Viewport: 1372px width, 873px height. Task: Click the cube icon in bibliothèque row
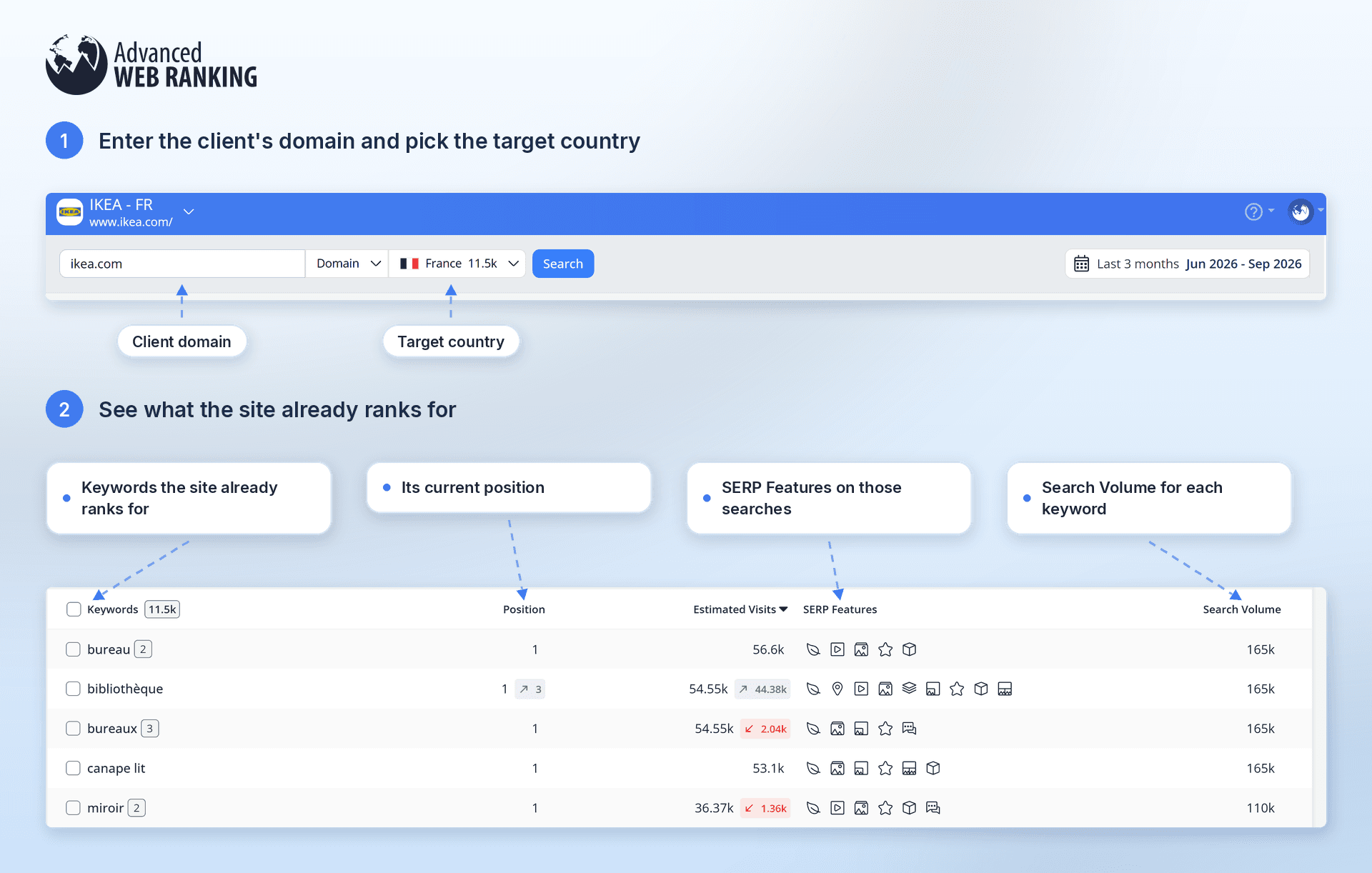(981, 689)
